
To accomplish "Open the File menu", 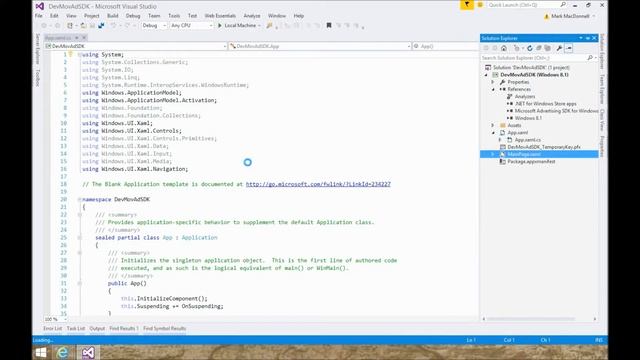I will (39, 16).
